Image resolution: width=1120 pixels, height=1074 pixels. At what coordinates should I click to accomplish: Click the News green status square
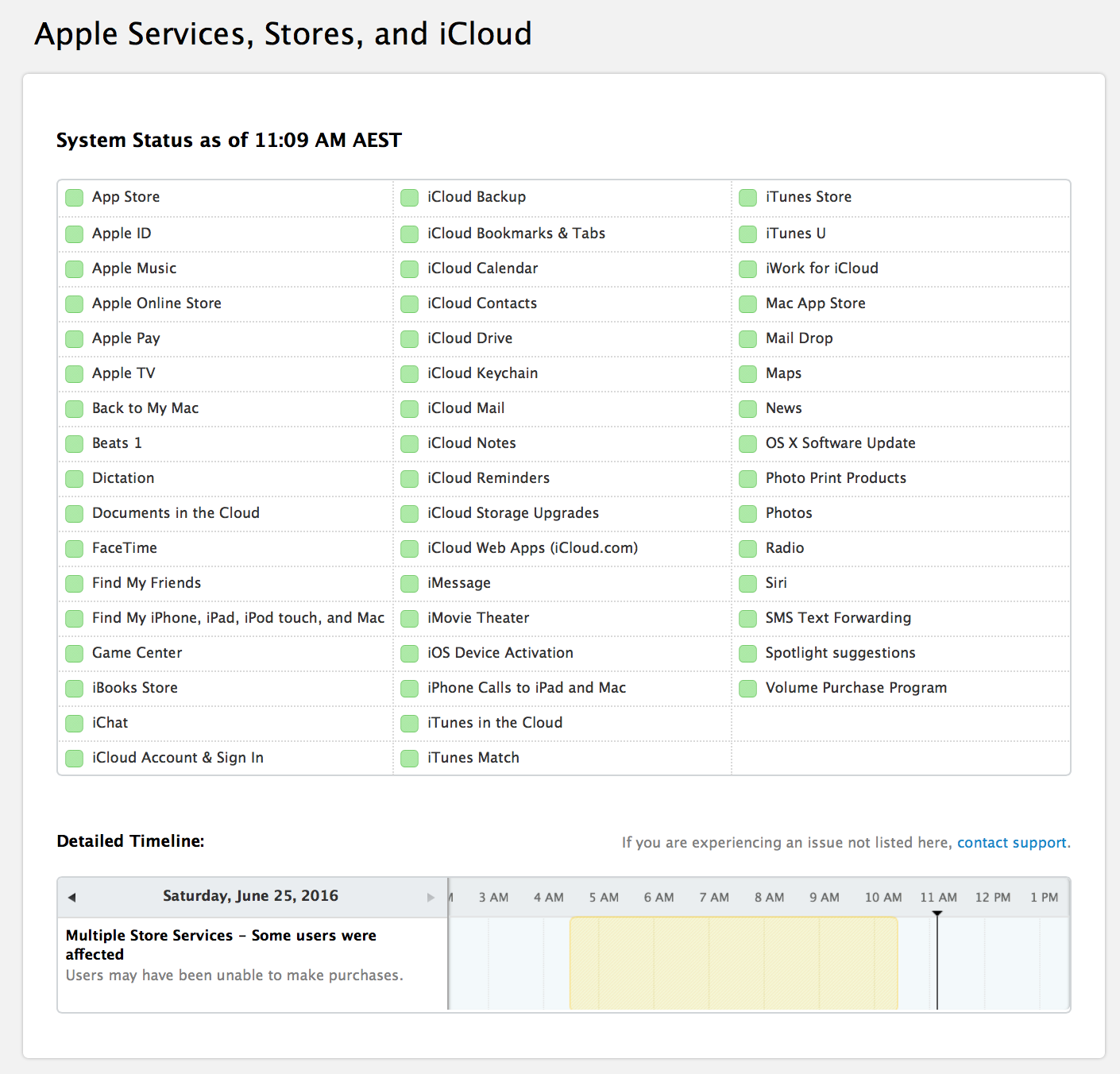pyautogui.click(x=748, y=409)
